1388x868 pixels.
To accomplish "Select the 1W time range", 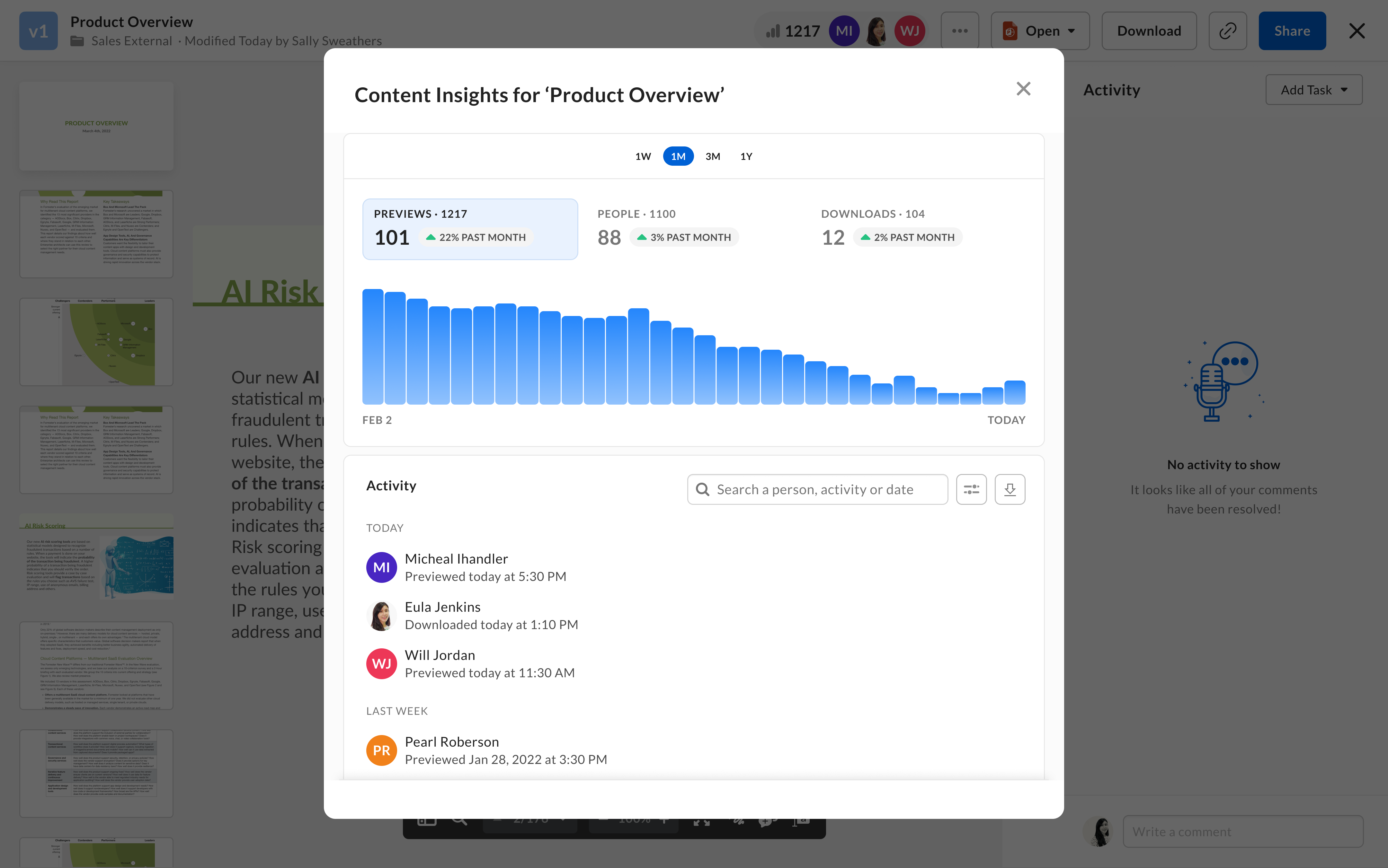I will (643, 156).
